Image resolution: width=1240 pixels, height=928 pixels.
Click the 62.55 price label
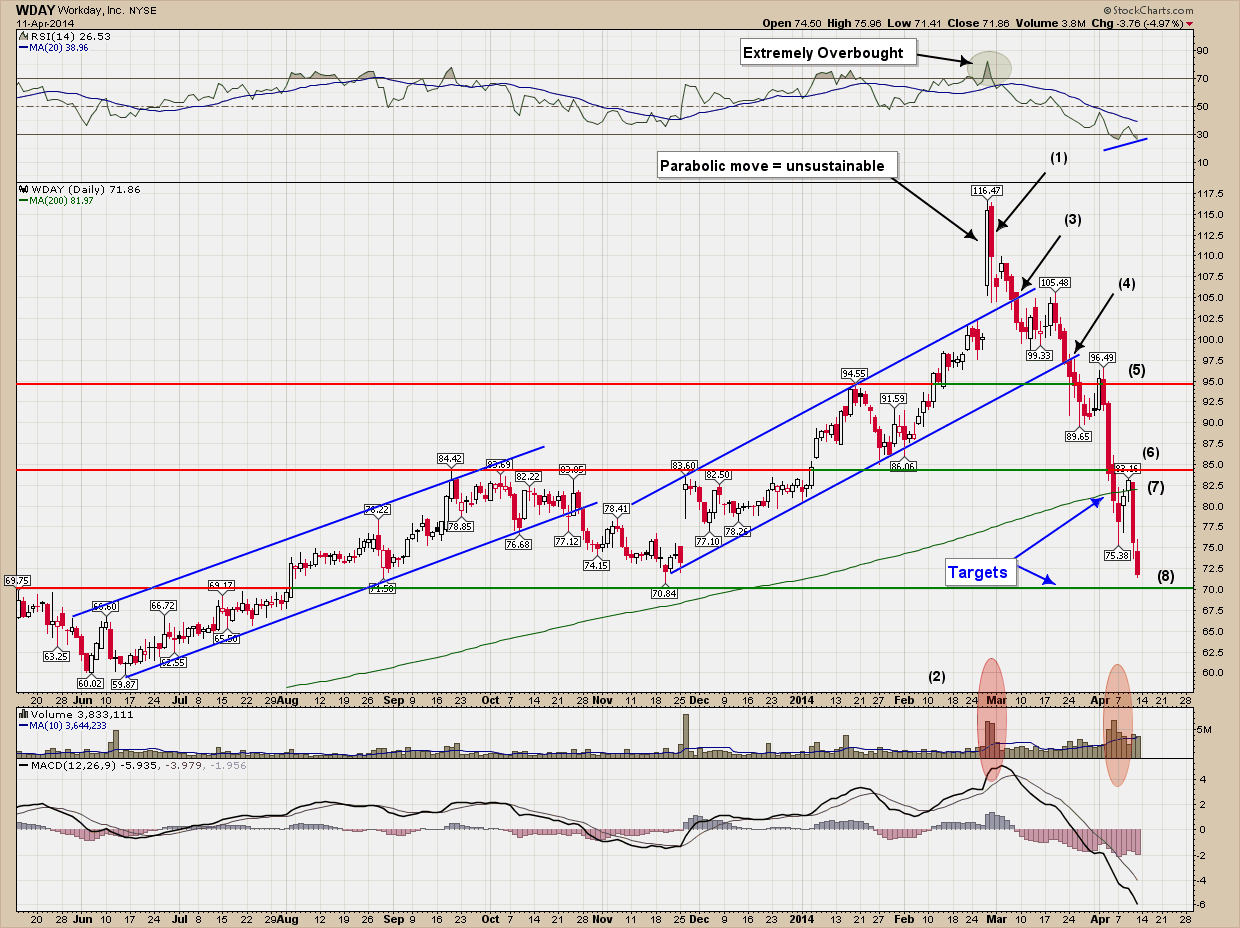point(173,661)
